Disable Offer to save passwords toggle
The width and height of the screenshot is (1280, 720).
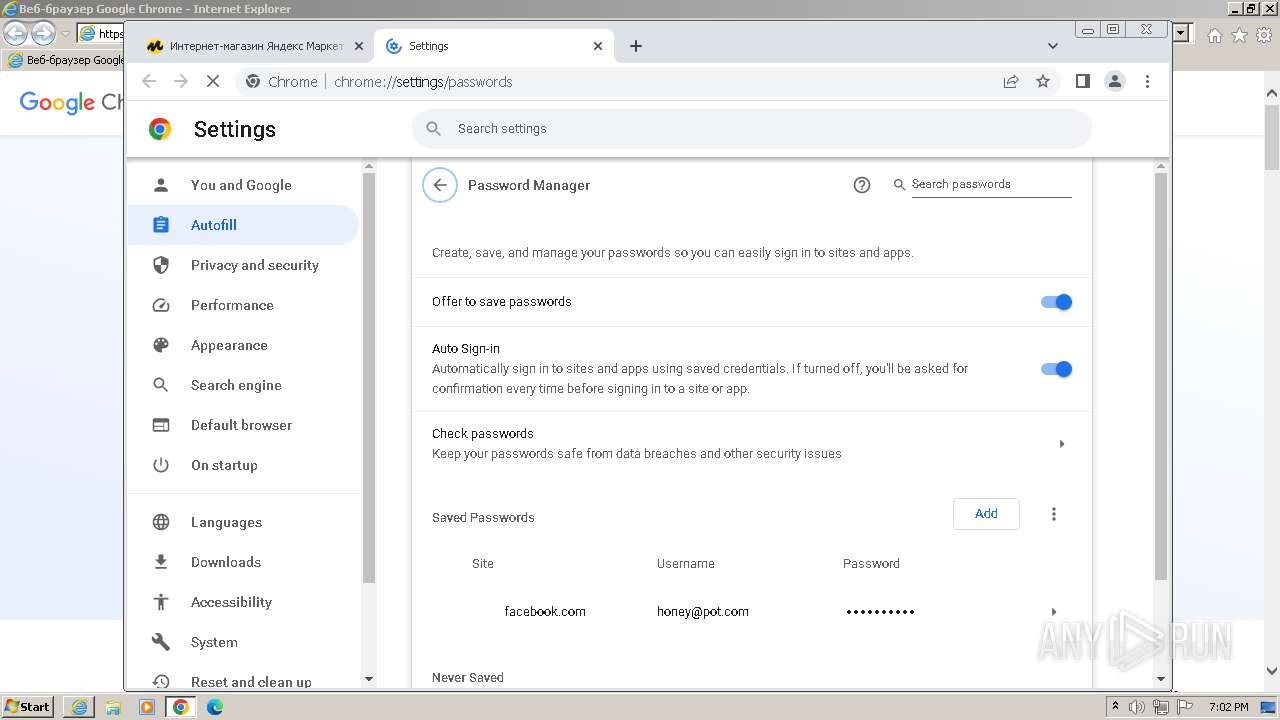(x=1056, y=302)
